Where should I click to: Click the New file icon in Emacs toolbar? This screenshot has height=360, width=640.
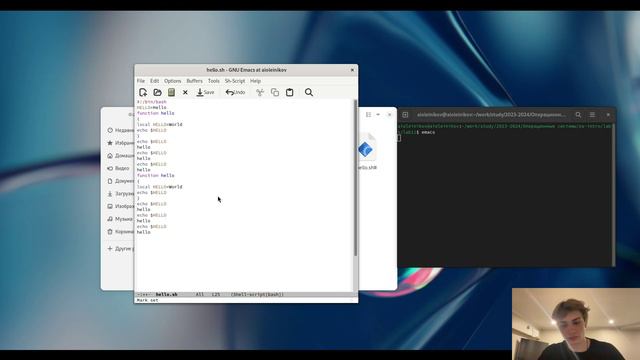click(x=143, y=92)
